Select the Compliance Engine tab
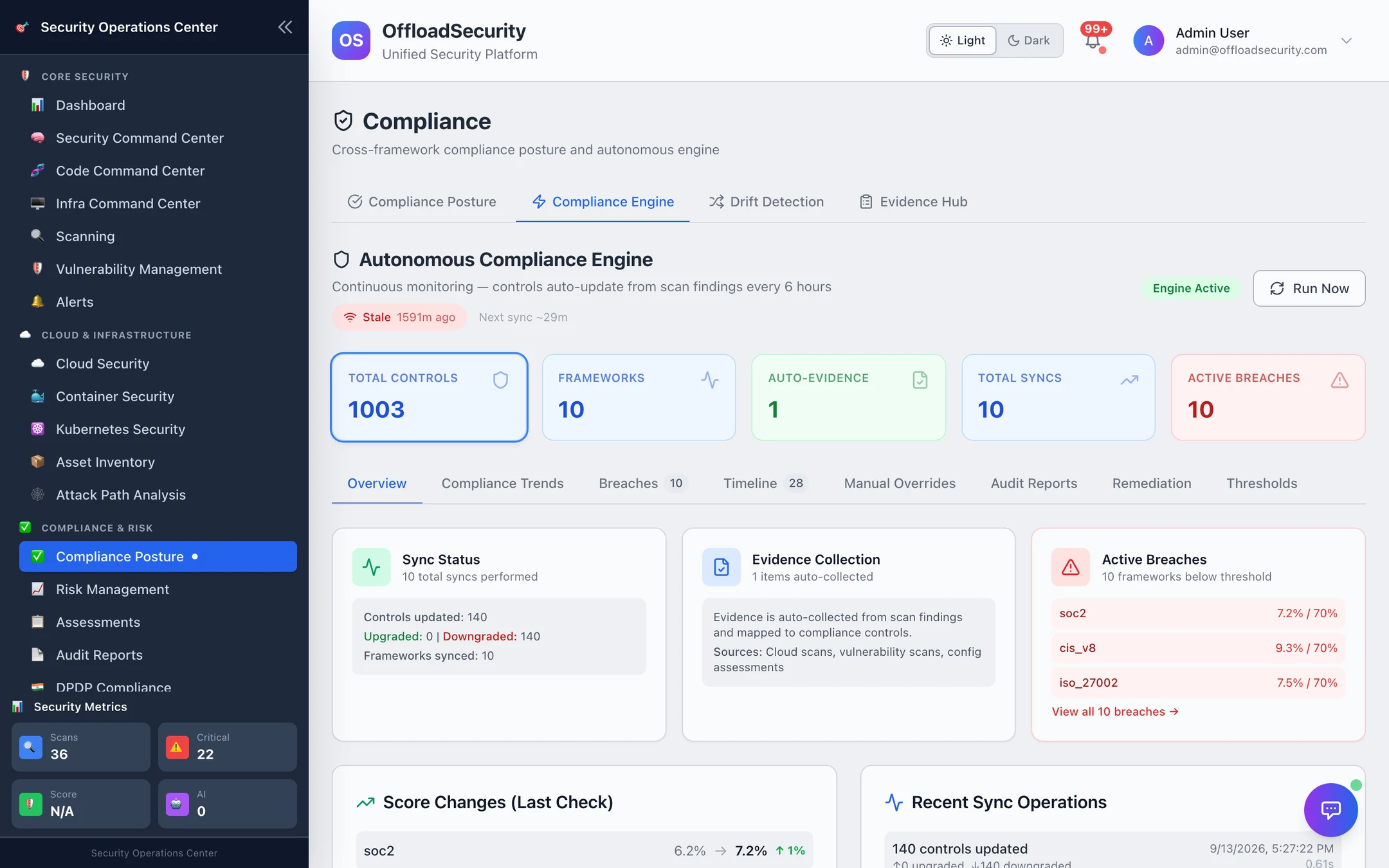 point(603,202)
